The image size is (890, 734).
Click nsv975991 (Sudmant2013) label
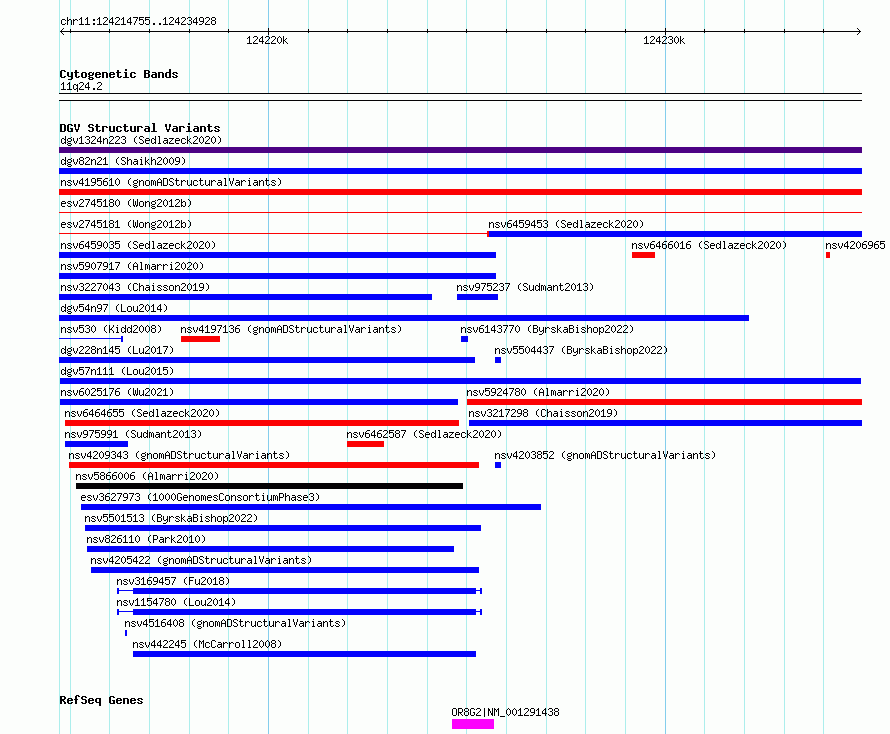coord(133,434)
